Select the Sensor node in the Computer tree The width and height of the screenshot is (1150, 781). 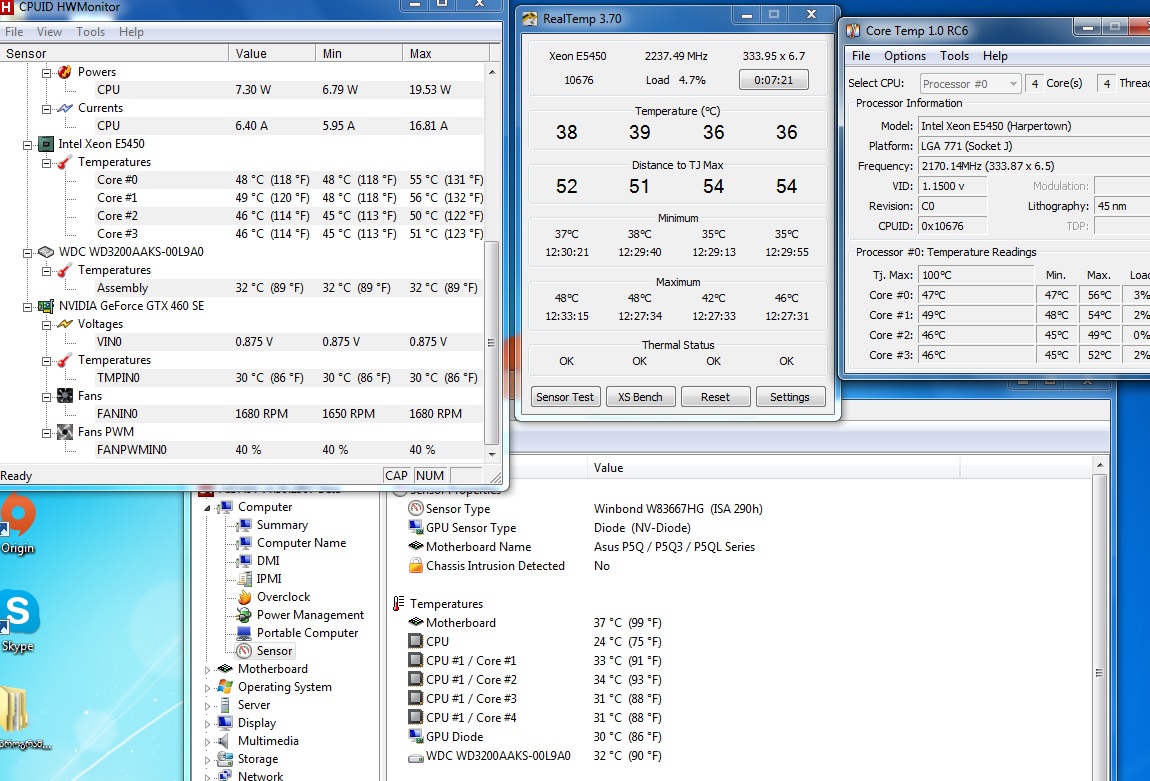tap(274, 651)
